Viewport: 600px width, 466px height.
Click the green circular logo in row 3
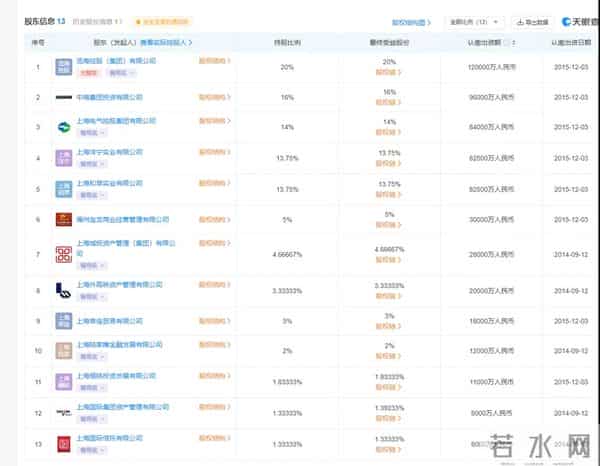pyautogui.click(x=63, y=127)
